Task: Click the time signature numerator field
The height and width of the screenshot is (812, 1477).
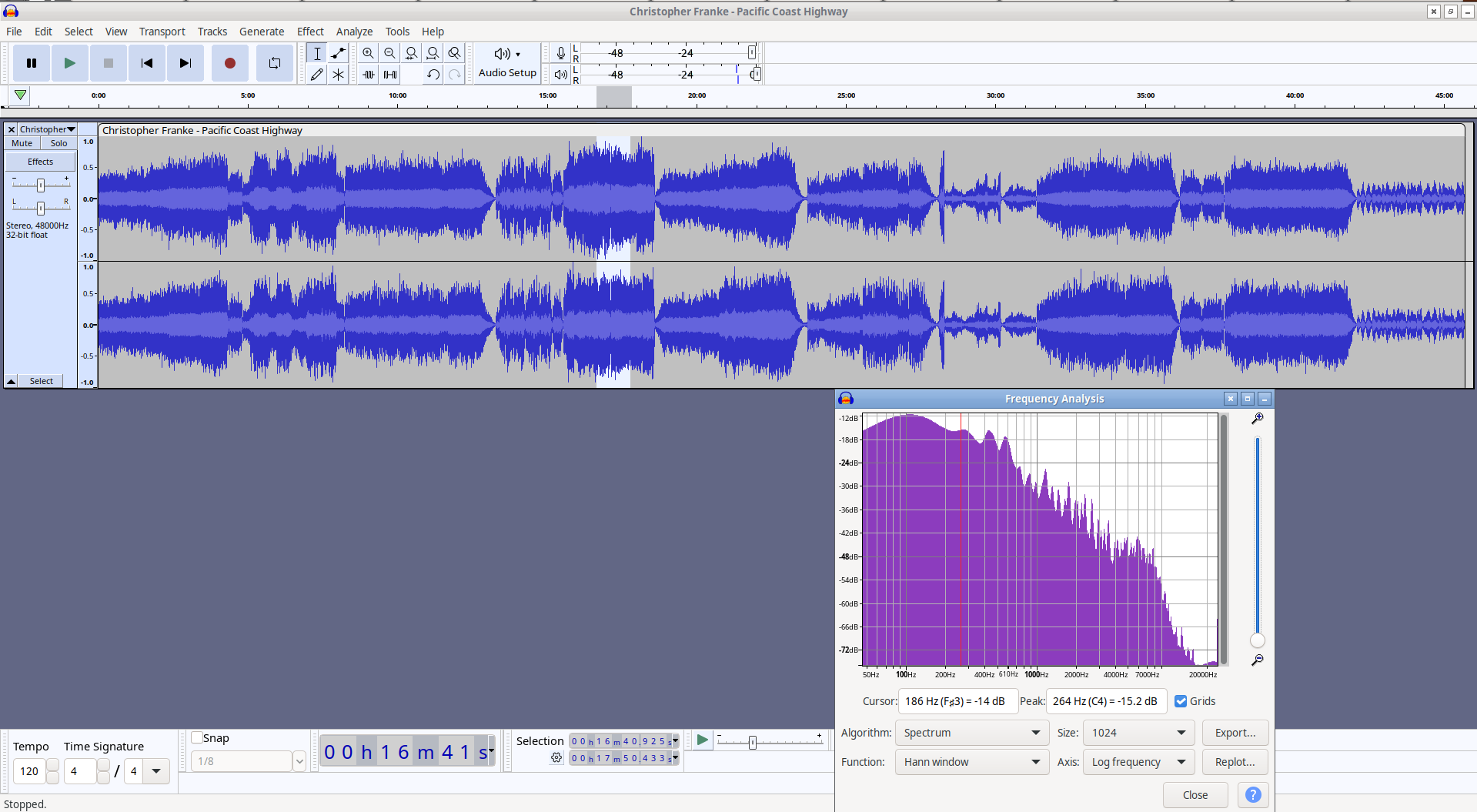Action: pos(80,771)
